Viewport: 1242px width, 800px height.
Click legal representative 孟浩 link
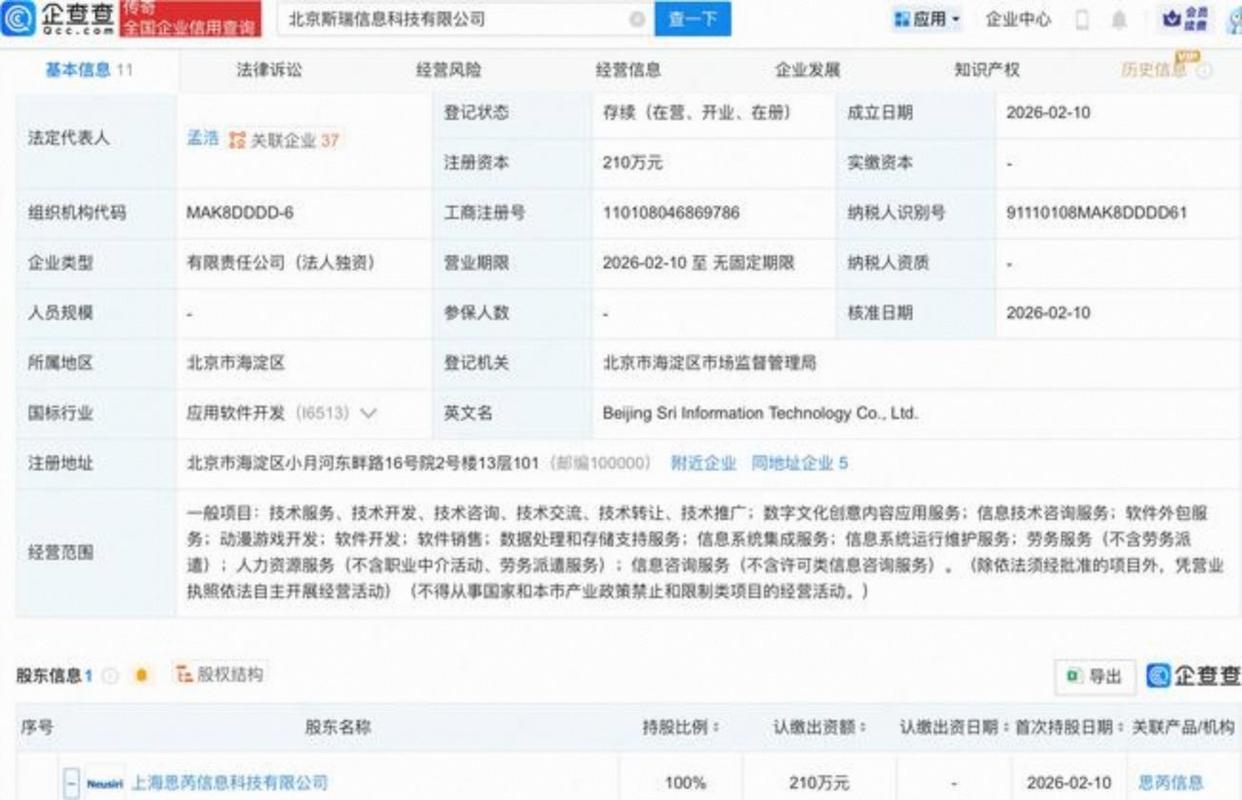point(203,139)
